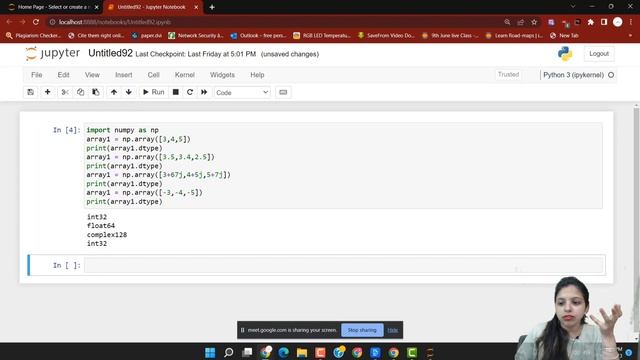640x360 pixels.
Task: Save notebook with the floppy disk icon
Action: pos(31,92)
